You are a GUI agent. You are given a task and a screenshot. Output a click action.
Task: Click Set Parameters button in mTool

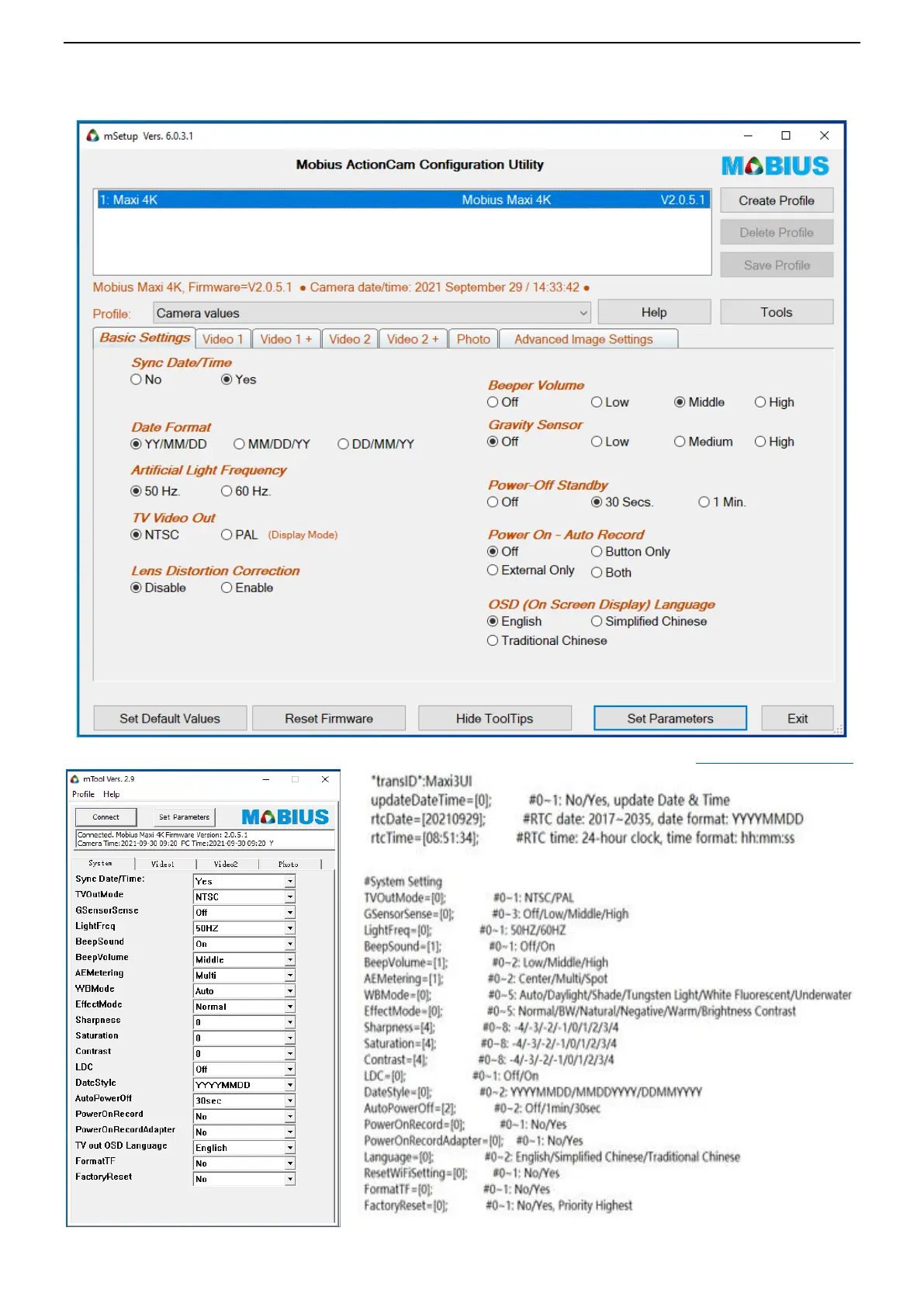[x=185, y=817]
